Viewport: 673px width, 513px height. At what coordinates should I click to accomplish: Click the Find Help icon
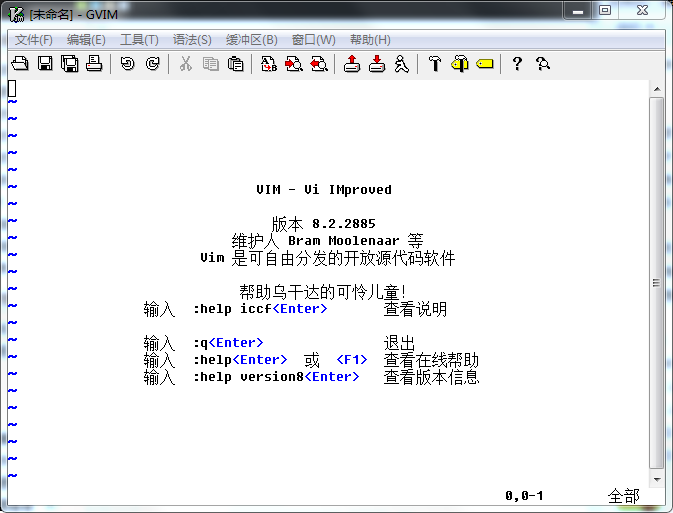point(543,64)
